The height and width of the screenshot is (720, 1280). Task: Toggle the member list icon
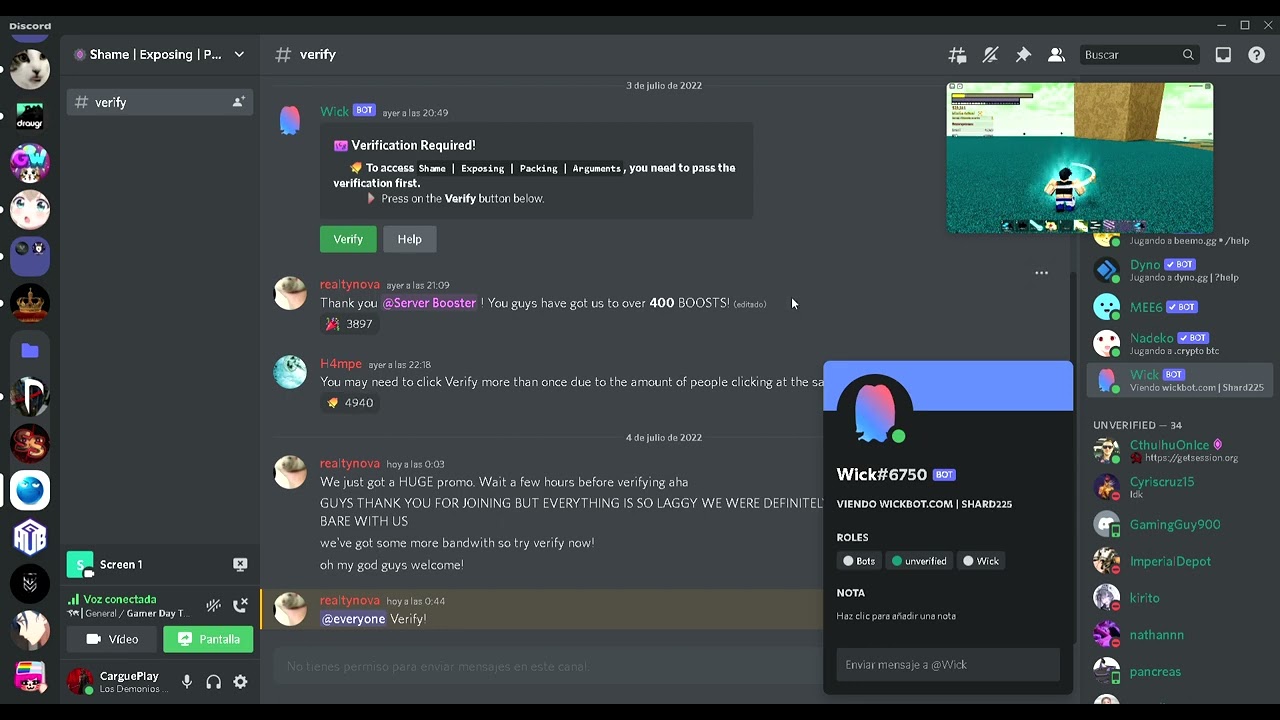pyautogui.click(x=1056, y=55)
